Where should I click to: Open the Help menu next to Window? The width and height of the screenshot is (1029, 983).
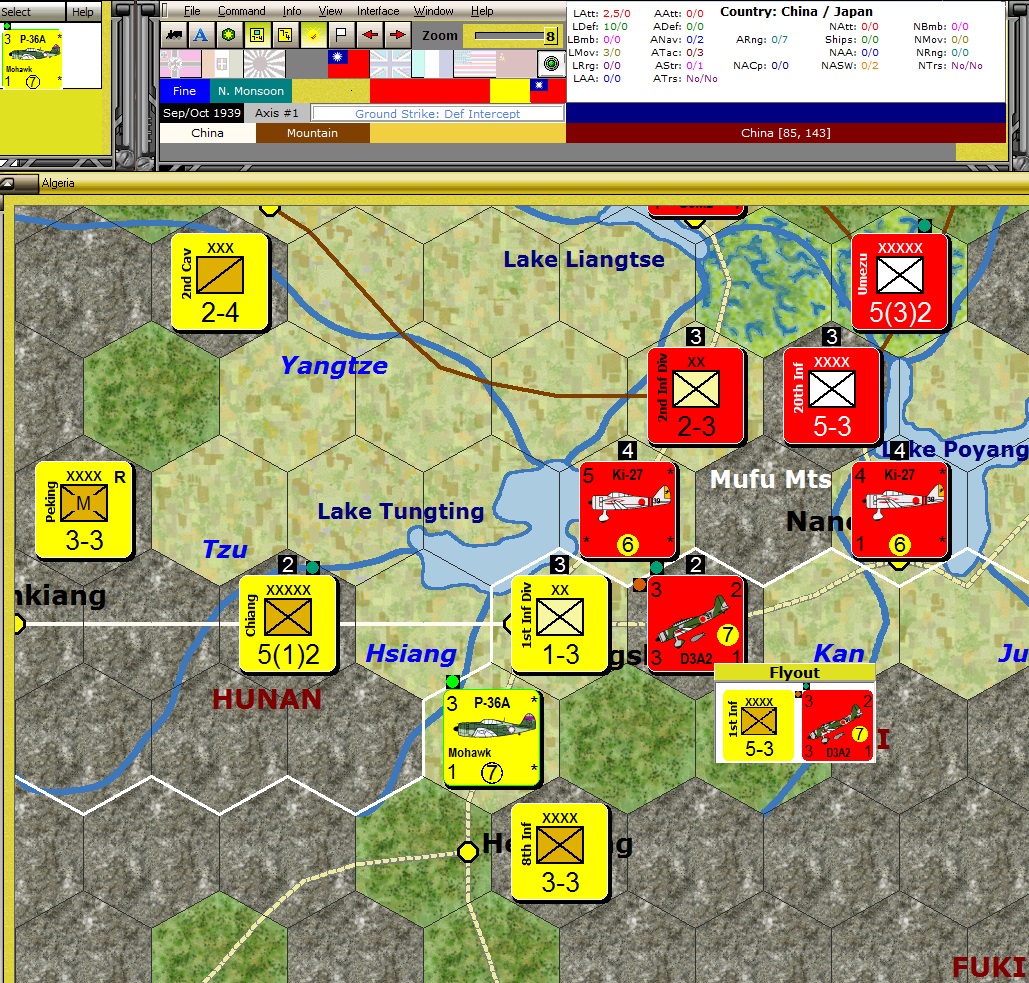[x=482, y=11]
